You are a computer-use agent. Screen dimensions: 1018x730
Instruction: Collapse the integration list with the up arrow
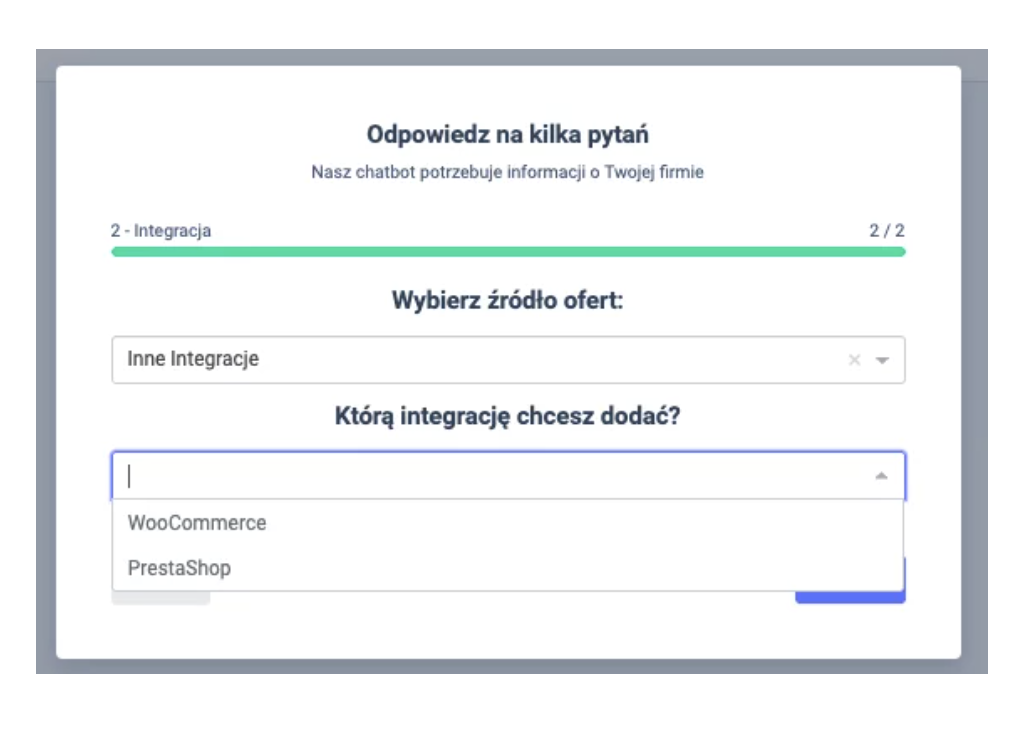click(879, 480)
